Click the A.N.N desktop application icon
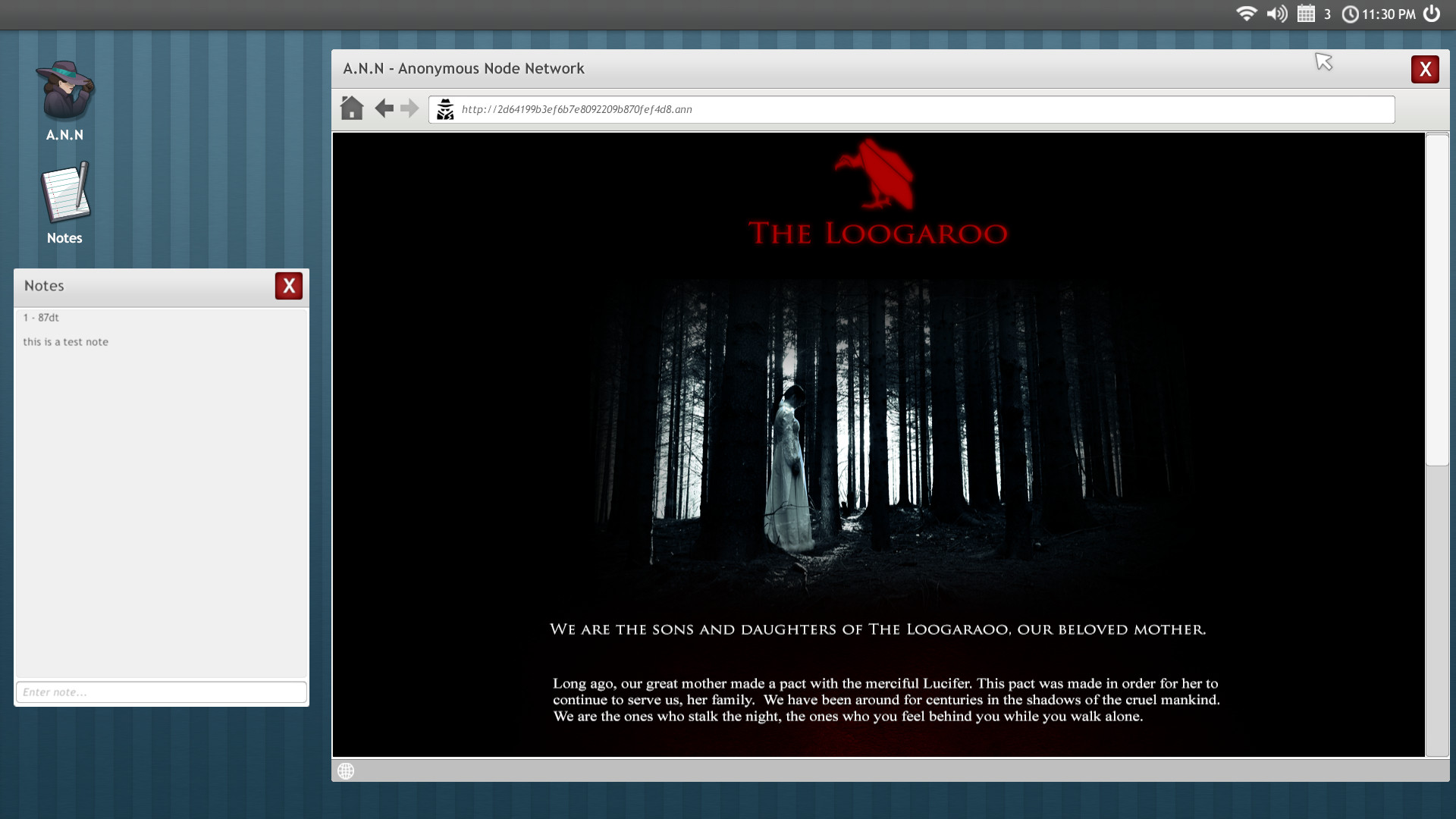 pyautogui.click(x=64, y=95)
